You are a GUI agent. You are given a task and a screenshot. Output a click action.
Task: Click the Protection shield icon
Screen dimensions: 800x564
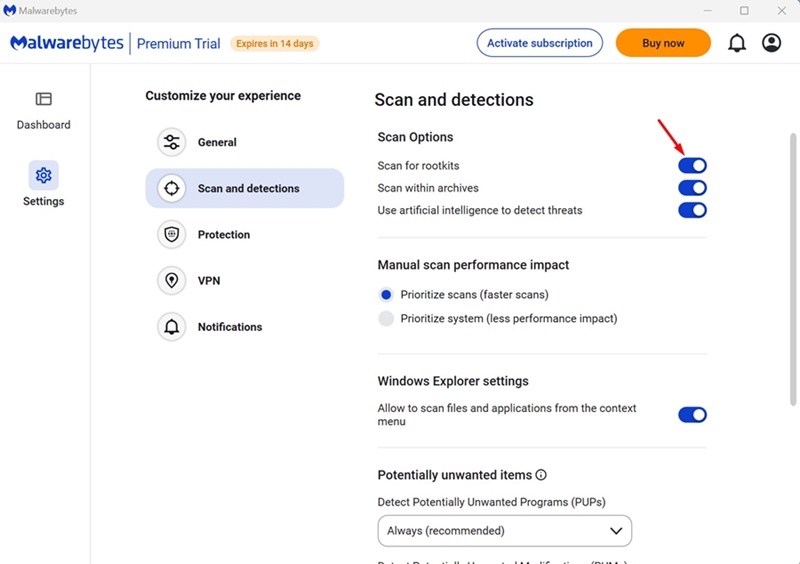[x=172, y=234]
